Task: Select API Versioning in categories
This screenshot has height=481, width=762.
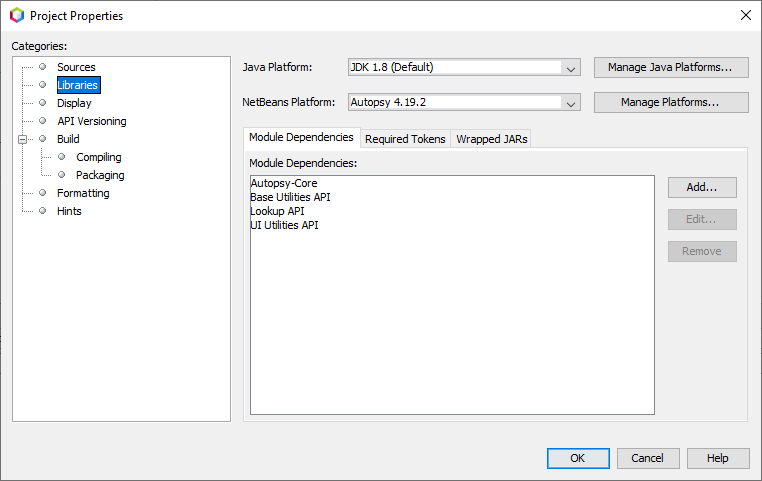Action: pyautogui.click(x=91, y=121)
